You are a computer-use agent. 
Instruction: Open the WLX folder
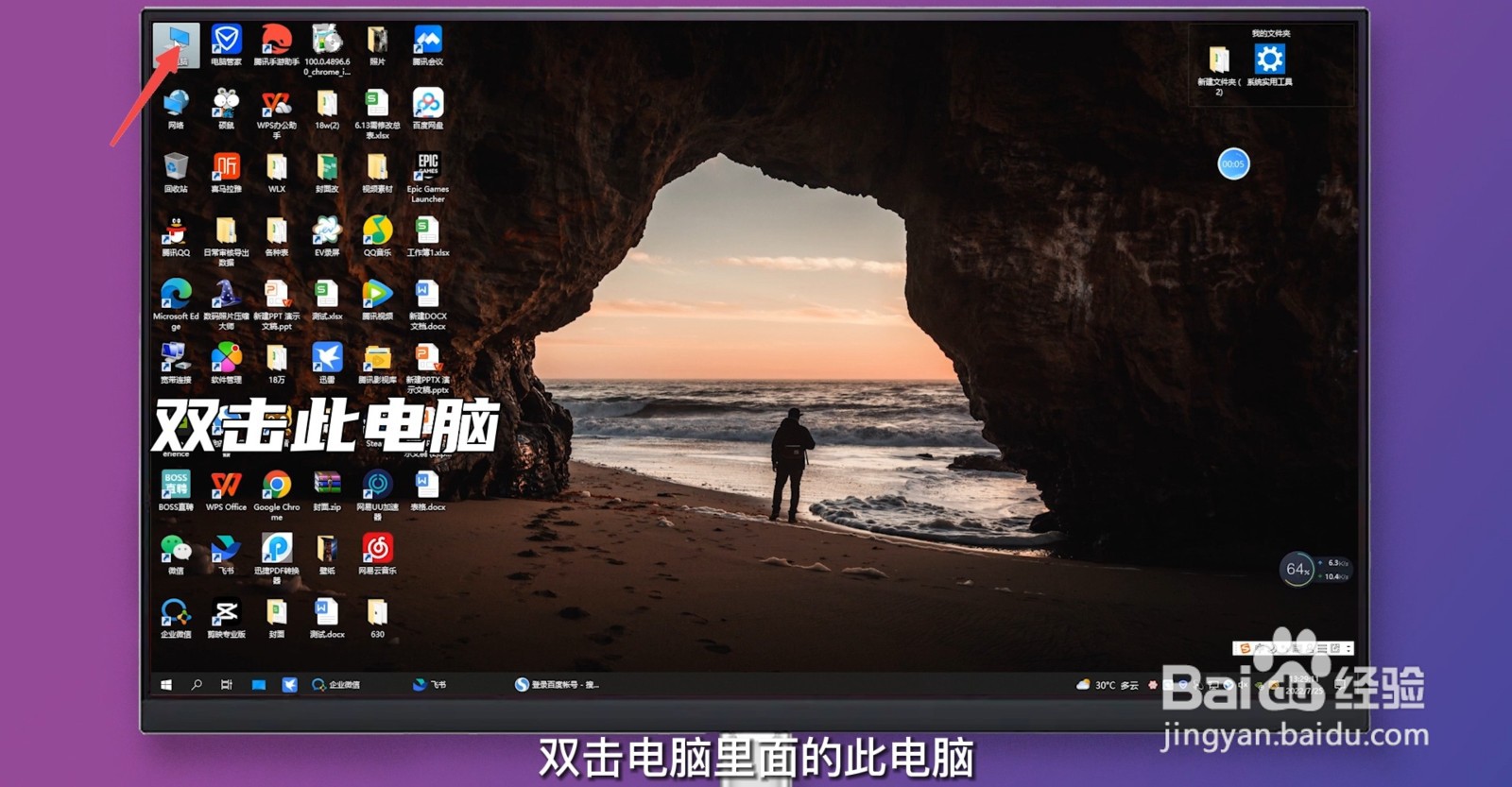point(276,172)
